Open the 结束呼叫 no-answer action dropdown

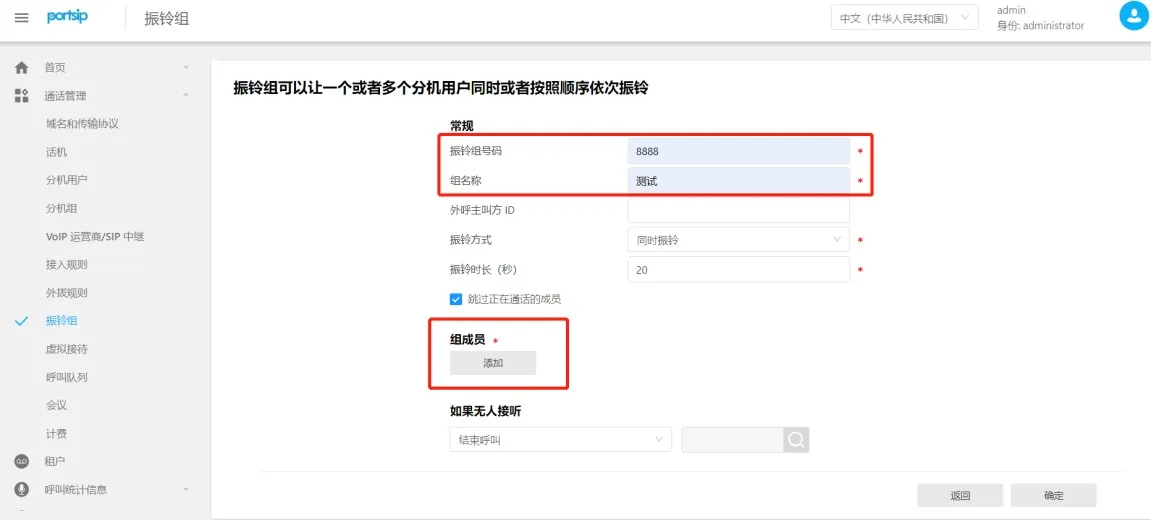[x=561, y=440]
